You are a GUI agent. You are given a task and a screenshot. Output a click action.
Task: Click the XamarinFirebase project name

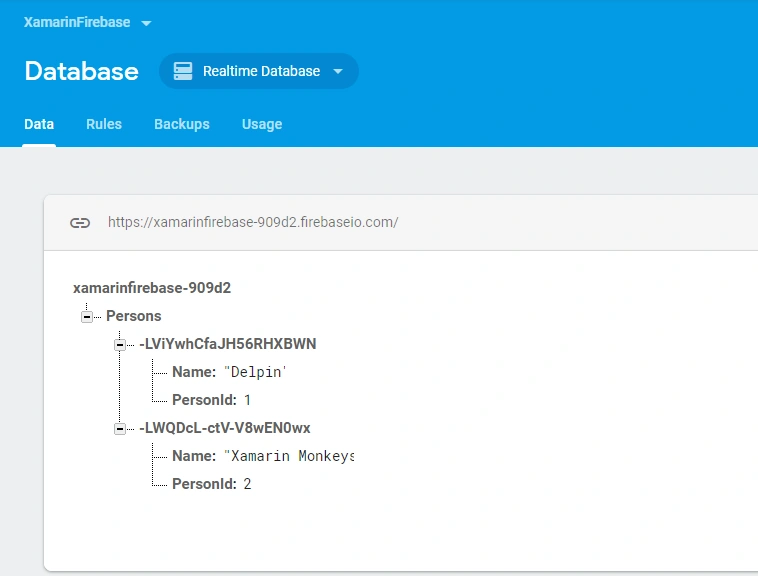[77, 22]
